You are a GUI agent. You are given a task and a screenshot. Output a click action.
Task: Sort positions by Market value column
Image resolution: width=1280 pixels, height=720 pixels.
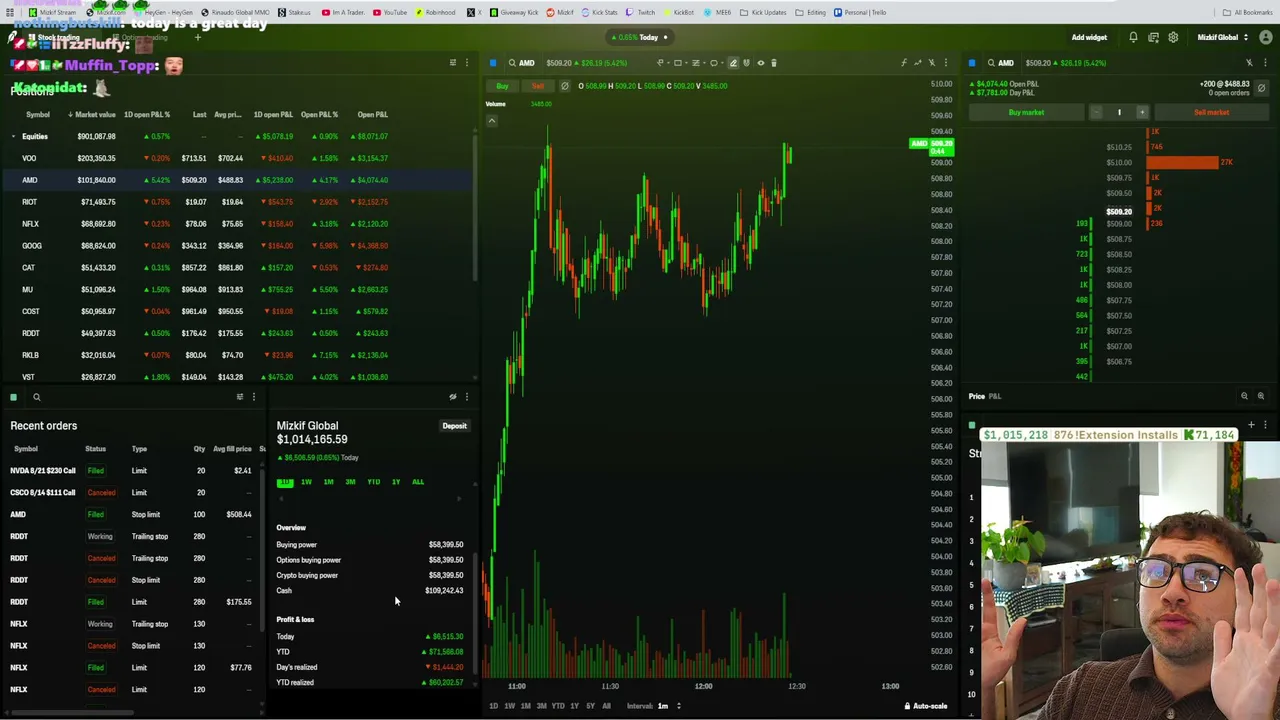pyautogui.click(x=92, y=114)
